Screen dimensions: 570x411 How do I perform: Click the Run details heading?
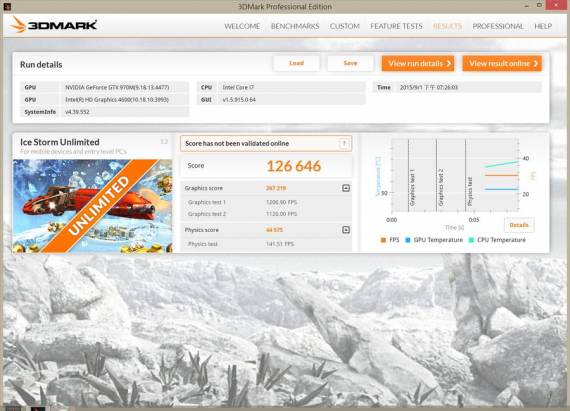41,65
